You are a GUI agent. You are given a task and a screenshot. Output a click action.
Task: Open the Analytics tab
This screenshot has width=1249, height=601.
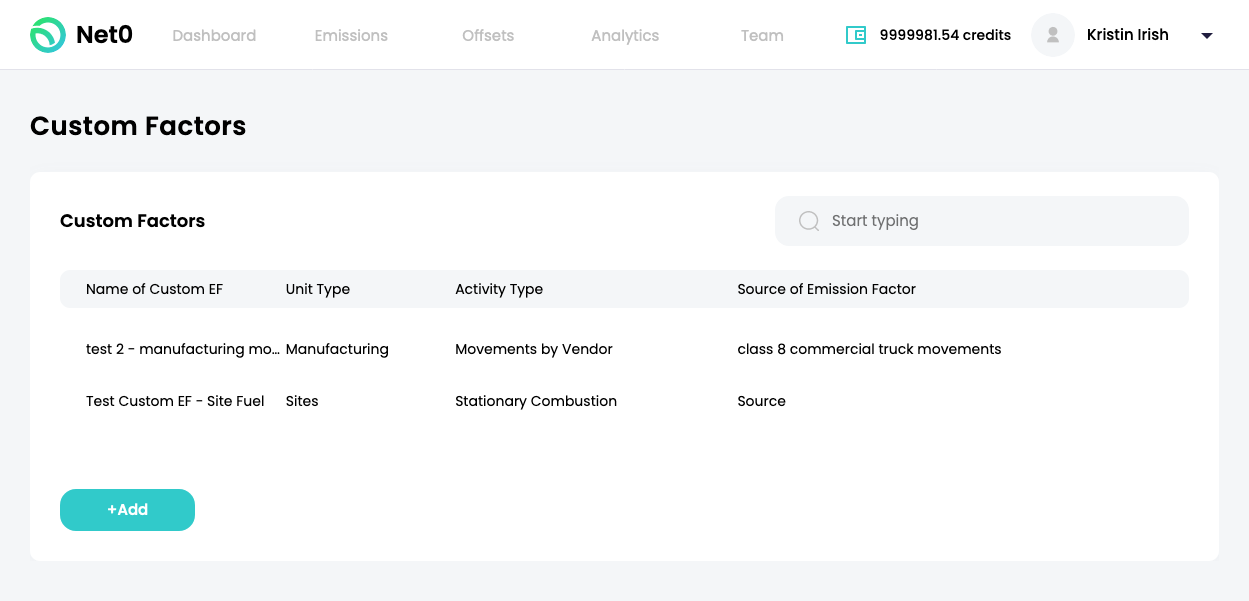coord(625,35)
